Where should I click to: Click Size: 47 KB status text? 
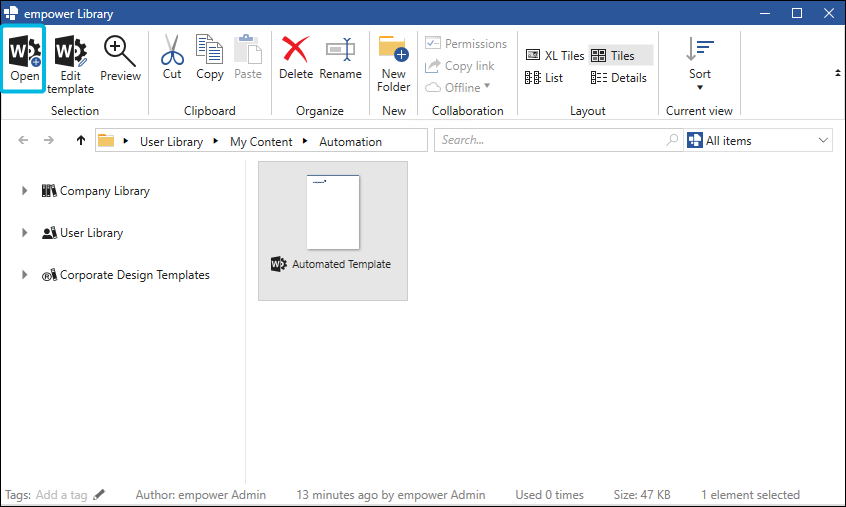point(642,495)
